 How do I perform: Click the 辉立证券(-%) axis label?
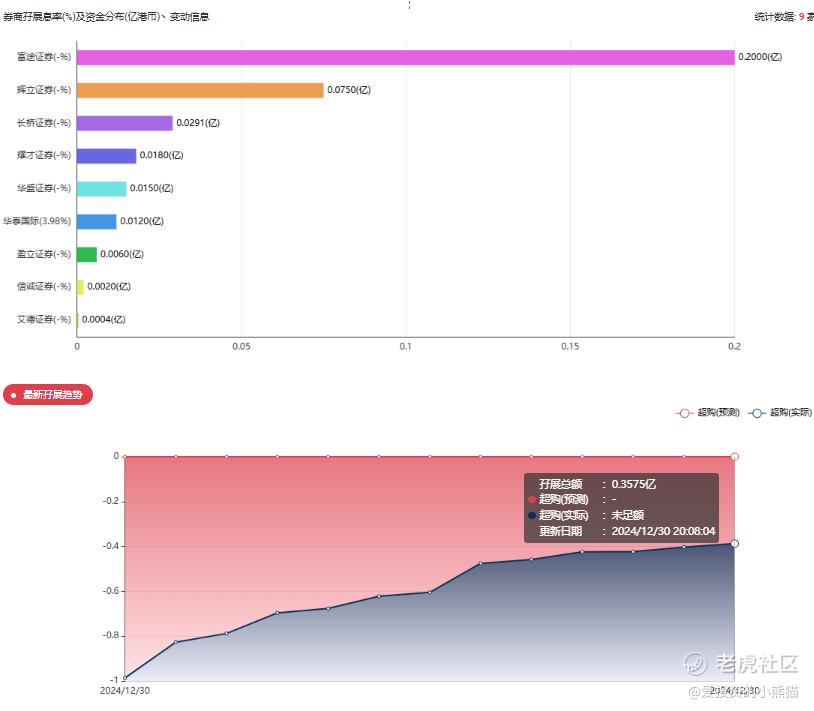tap(44, 90)
